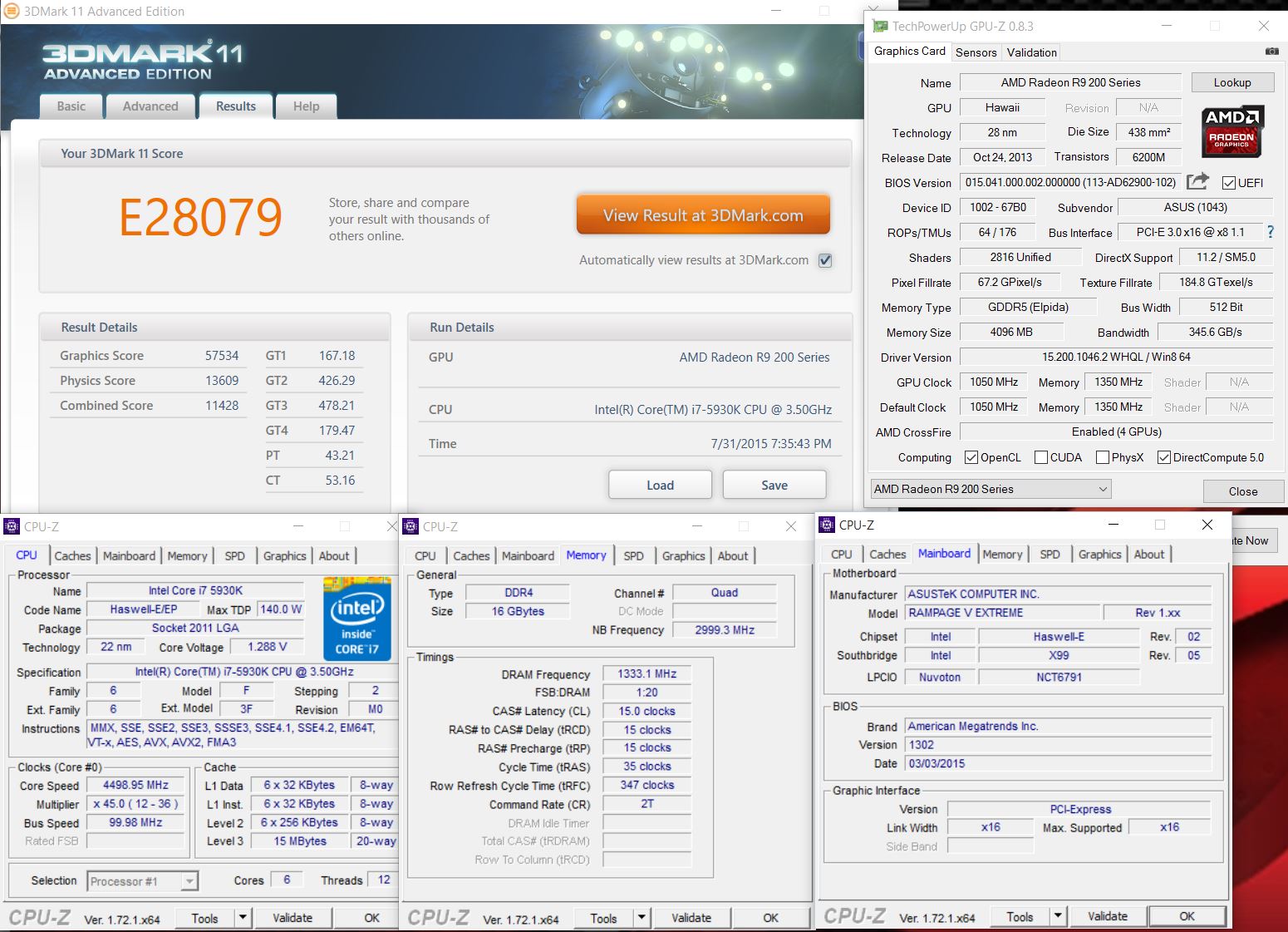Select the Graphics Card tab in GPU-Z
This screenshot has height=932, width=1288.
pos(910,51)
